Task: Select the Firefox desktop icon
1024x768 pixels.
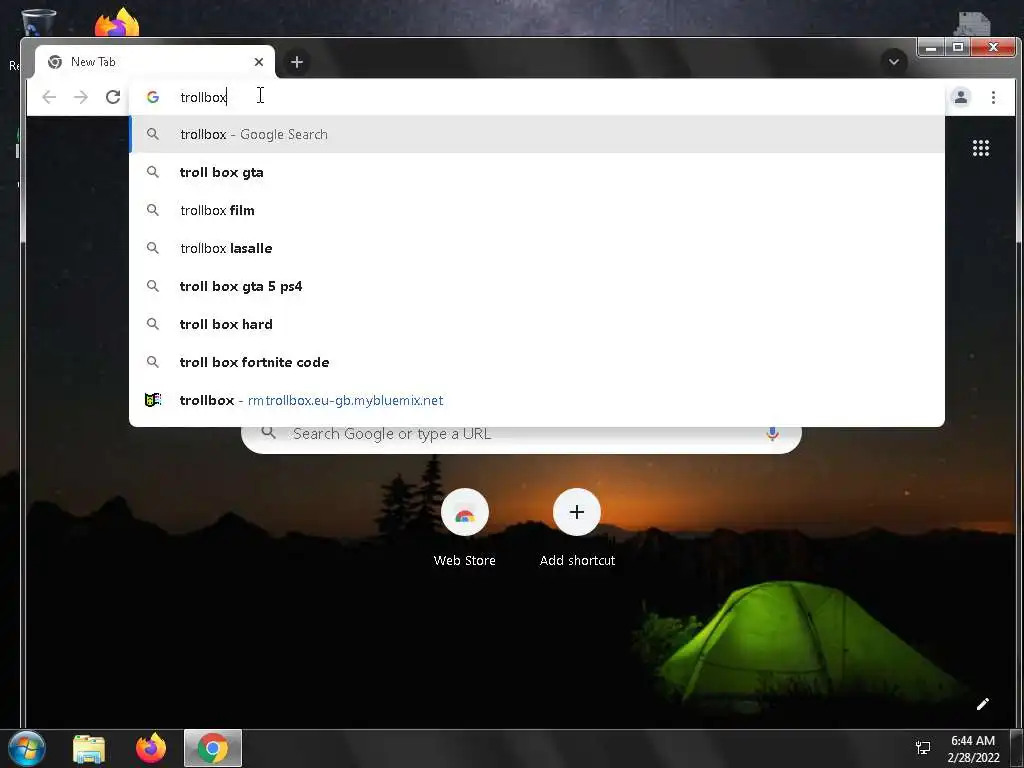Action: 117,21
